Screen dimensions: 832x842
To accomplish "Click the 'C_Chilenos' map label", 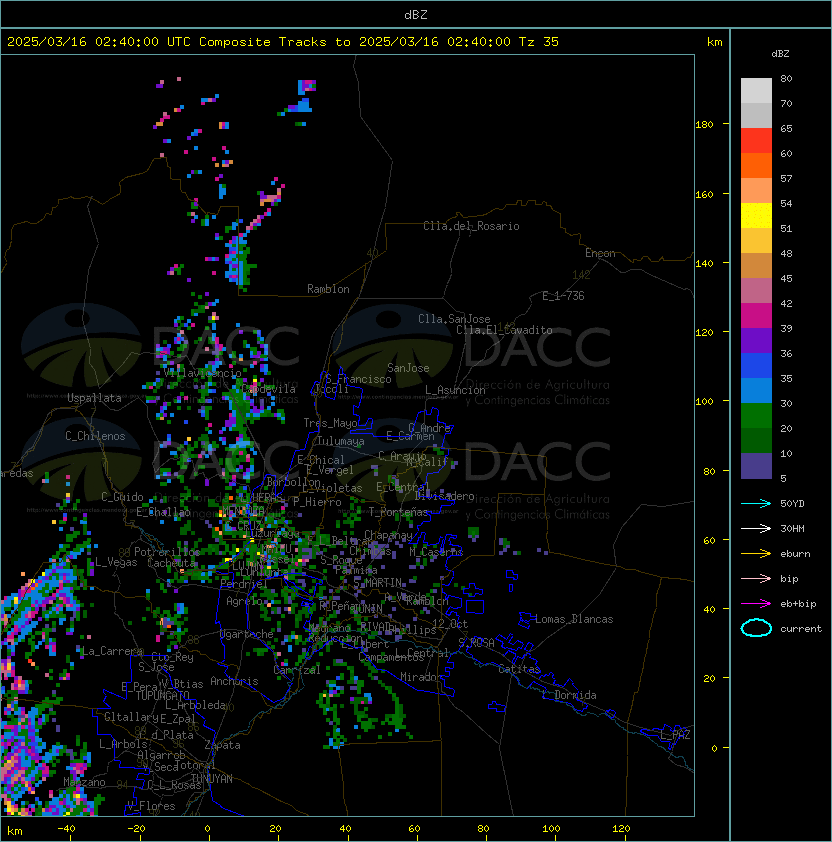I will pos(95,436).
